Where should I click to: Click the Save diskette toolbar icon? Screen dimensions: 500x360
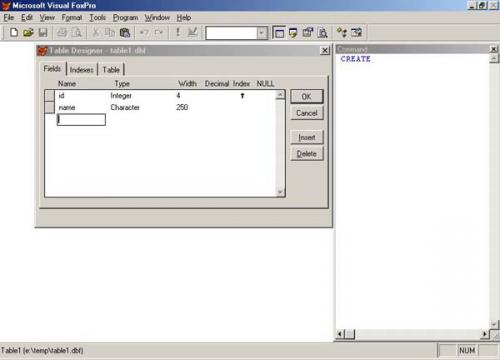[43, 33]
